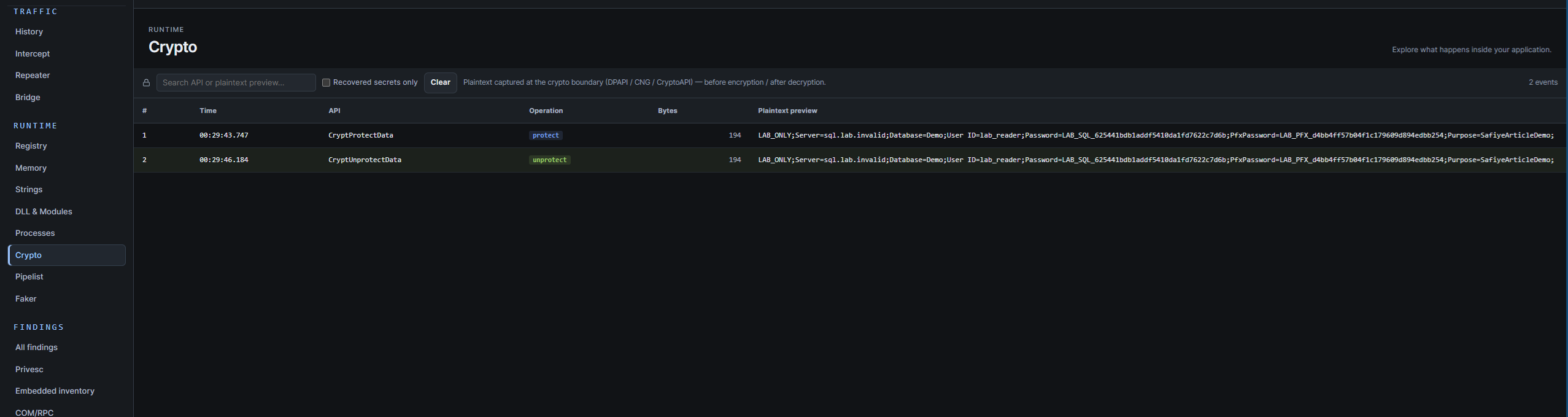Image resolution: width=1568 pixels, height=417 pixels.
Task: Focus the Search API or plaintext field
Action: pos(236,82)
